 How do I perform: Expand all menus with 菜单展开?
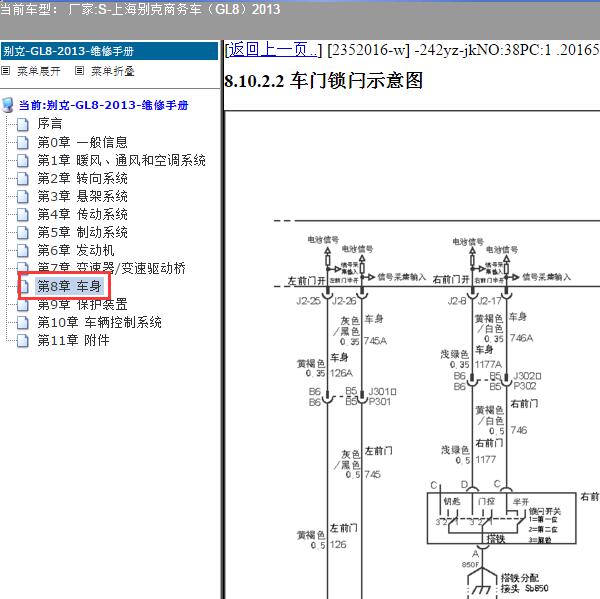[x=39, y=71]
